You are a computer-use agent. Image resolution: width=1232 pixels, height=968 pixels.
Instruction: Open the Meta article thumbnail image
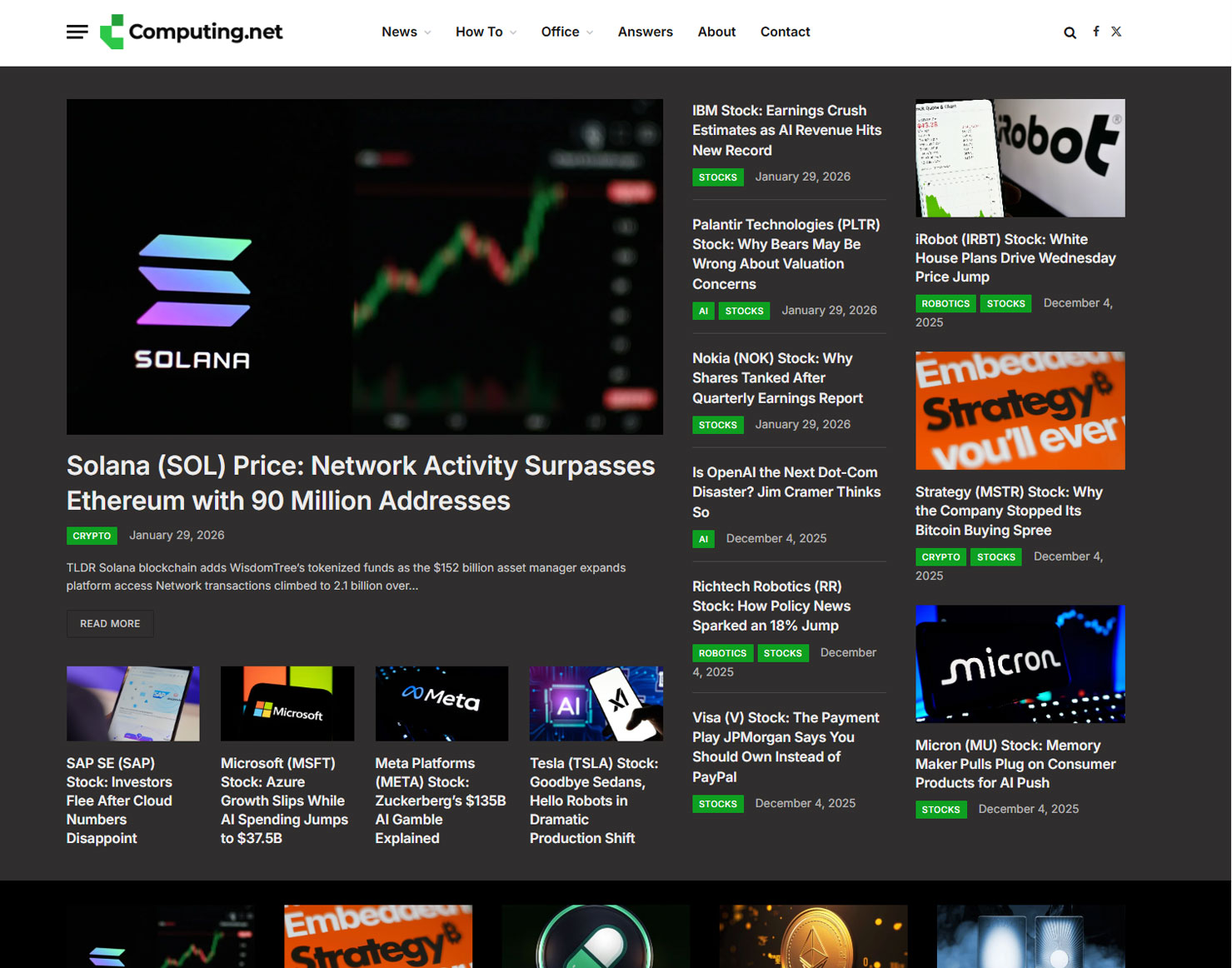click(x=441, y=703)
